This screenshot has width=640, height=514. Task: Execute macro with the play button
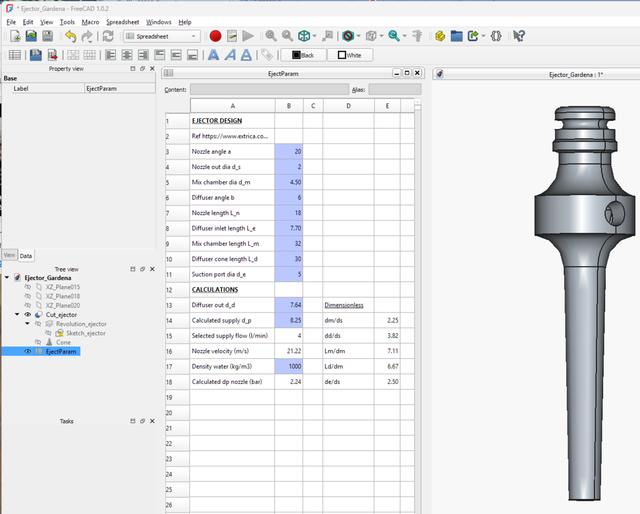click(248, 36)
